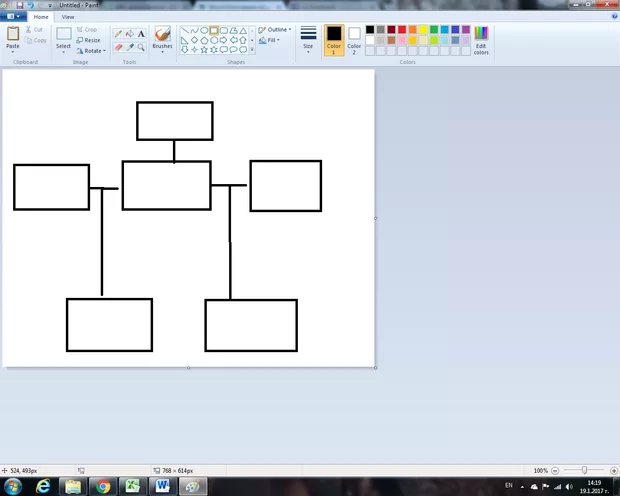Open the shape Outline dropdown

276,30
